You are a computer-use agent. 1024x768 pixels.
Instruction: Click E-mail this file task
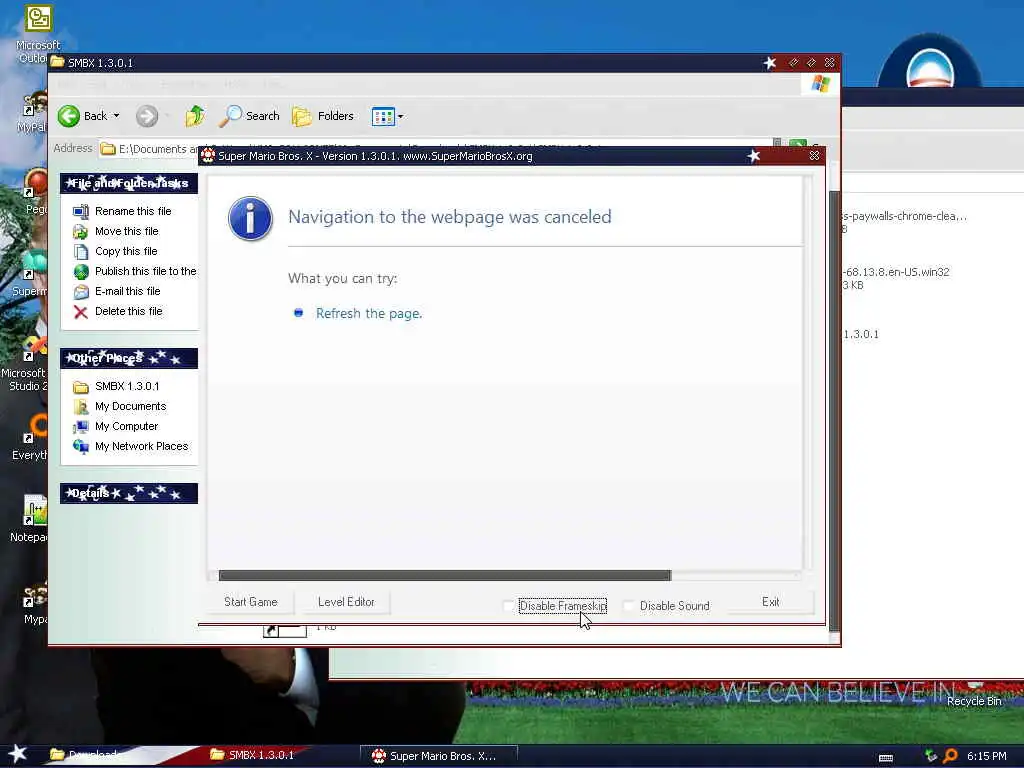127,291
